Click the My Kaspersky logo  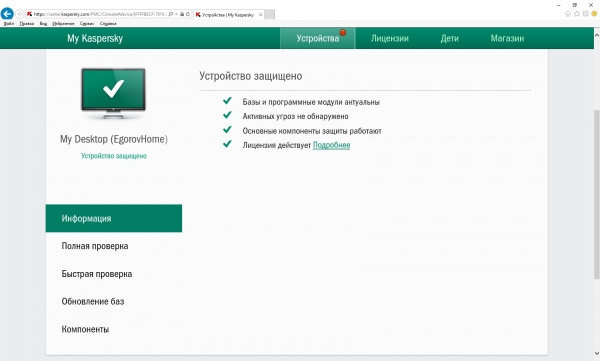coord(95,38)
